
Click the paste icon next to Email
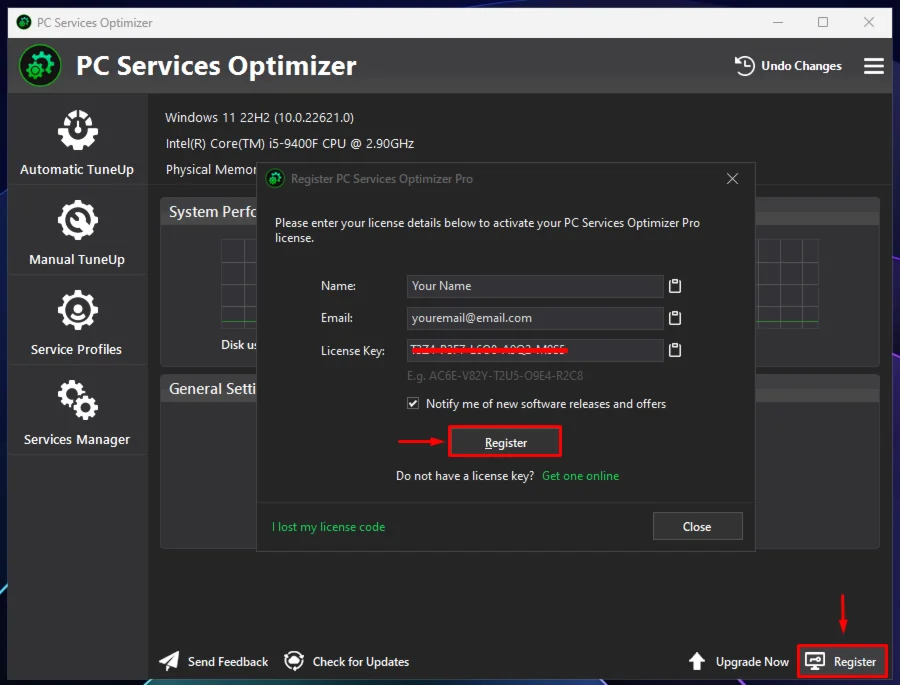tap(675, 318)
